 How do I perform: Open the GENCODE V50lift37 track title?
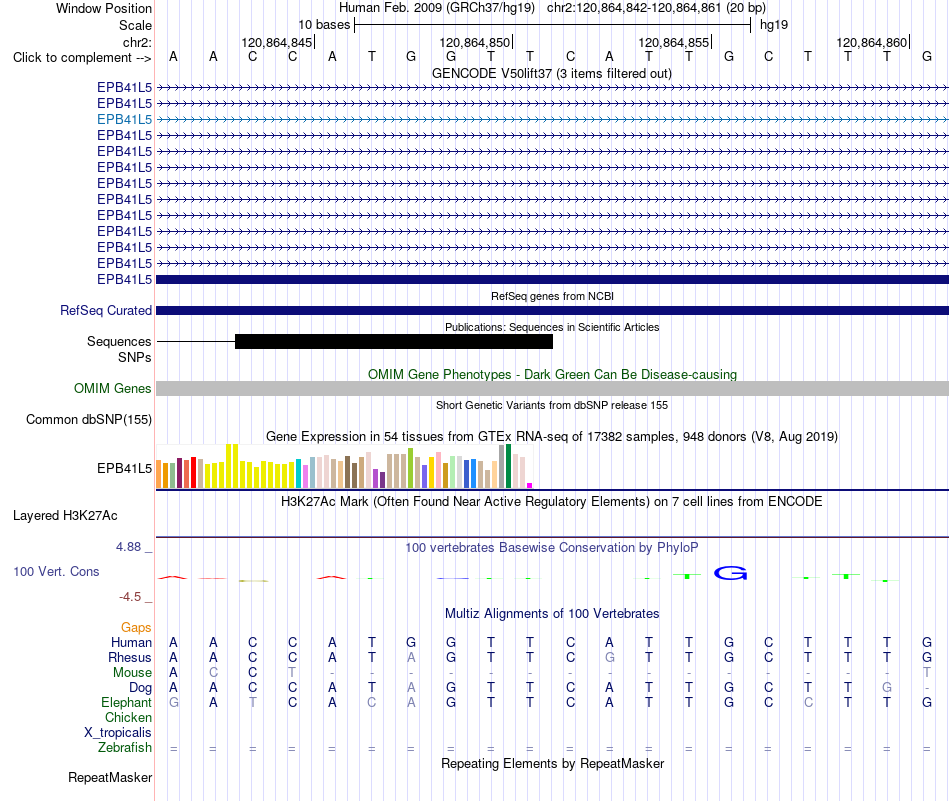[552, 73]
